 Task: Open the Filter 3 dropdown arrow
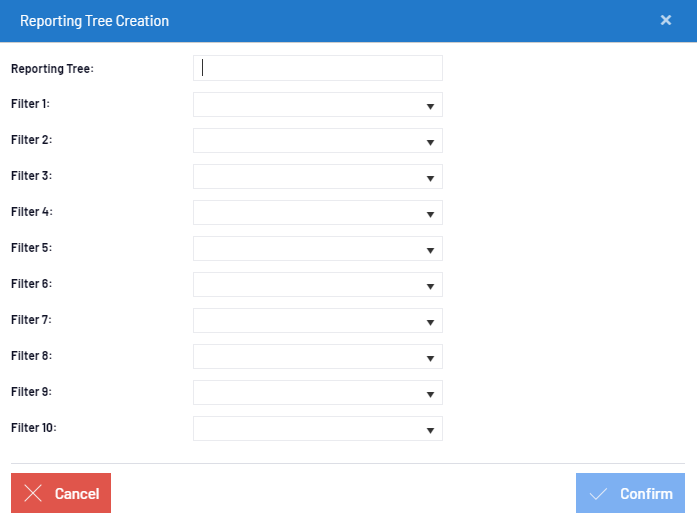430,178
